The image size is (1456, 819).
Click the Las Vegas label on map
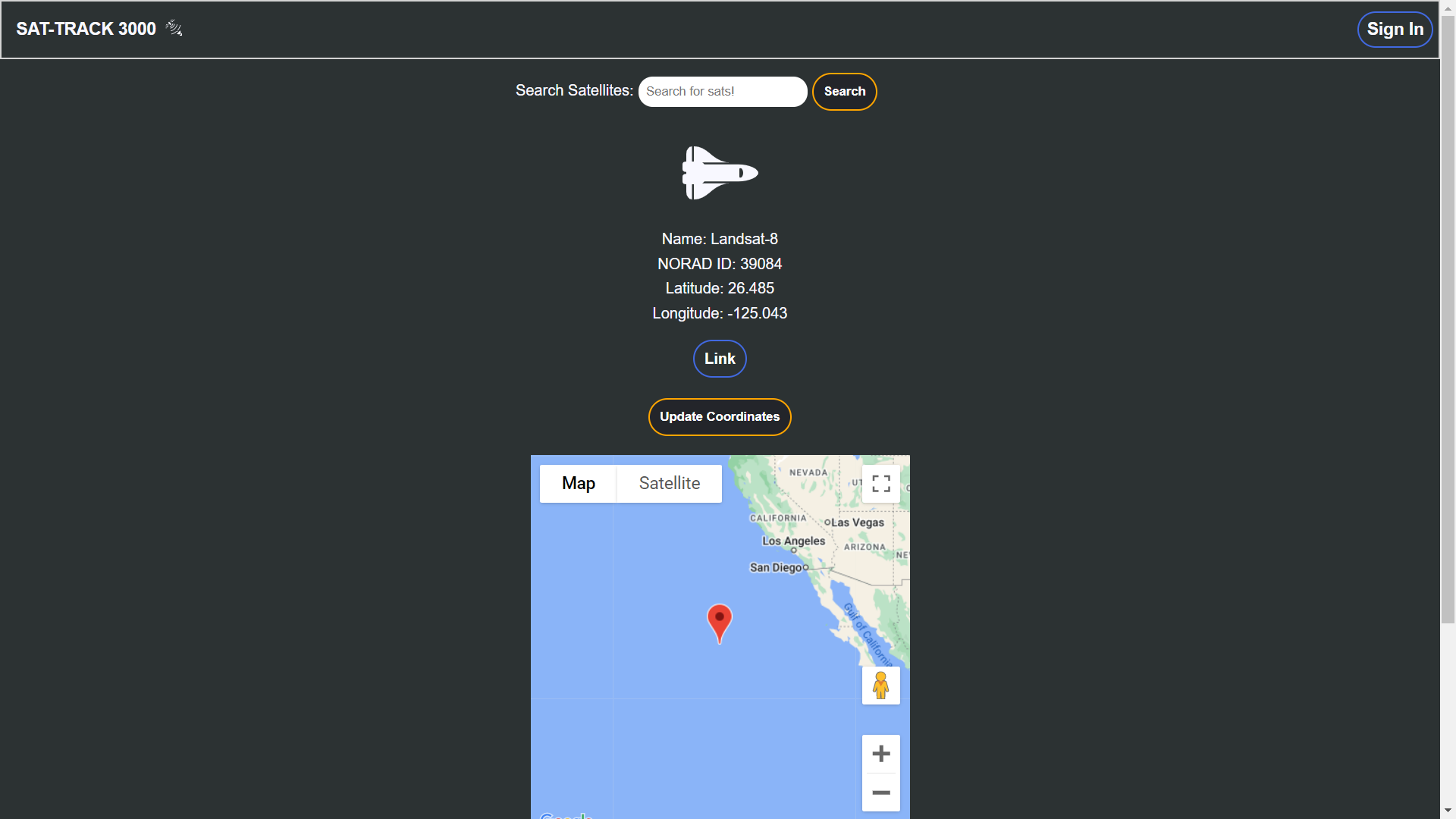(857, 522)
